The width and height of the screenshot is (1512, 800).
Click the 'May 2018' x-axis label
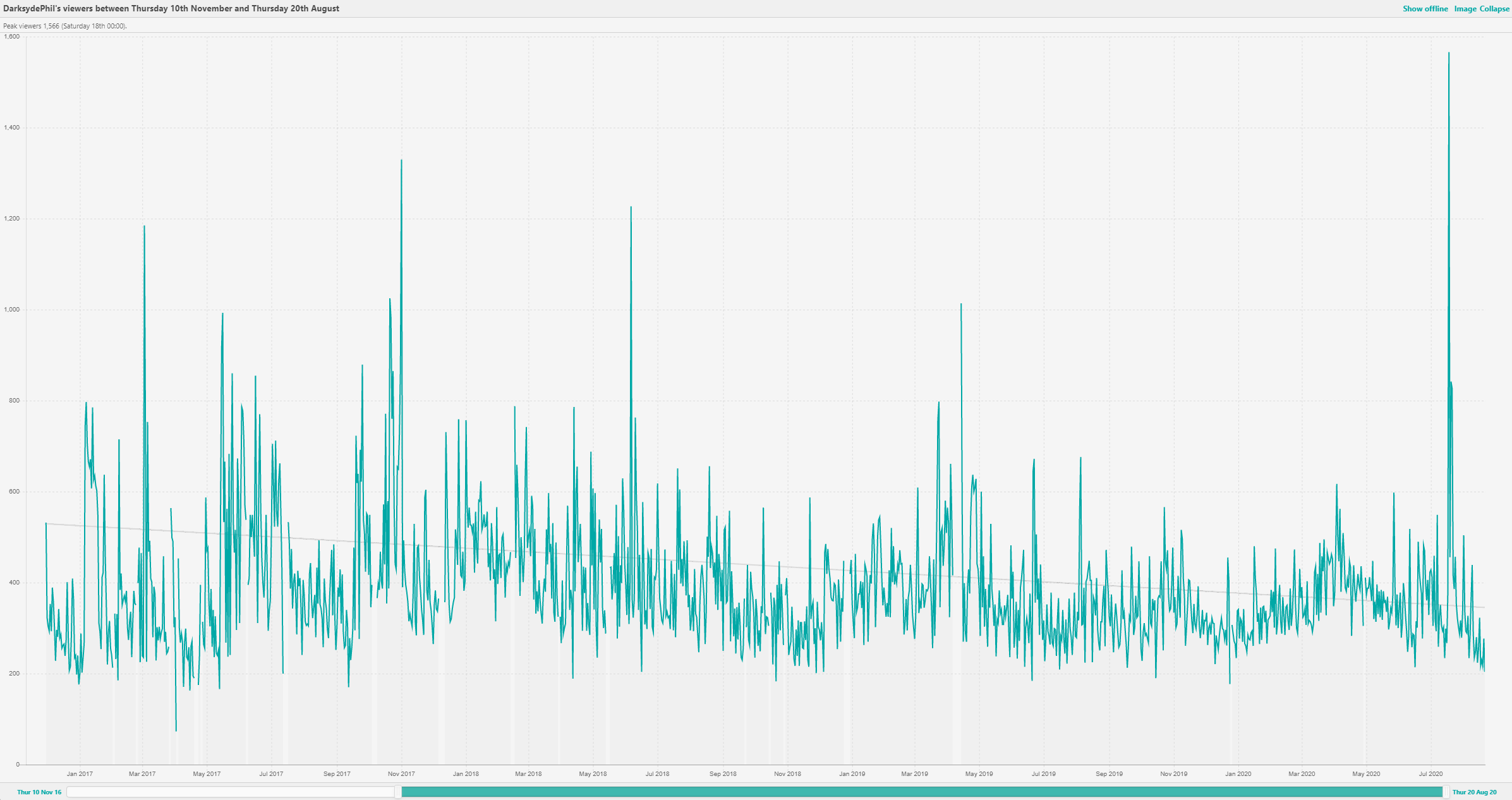coord(593,774)
